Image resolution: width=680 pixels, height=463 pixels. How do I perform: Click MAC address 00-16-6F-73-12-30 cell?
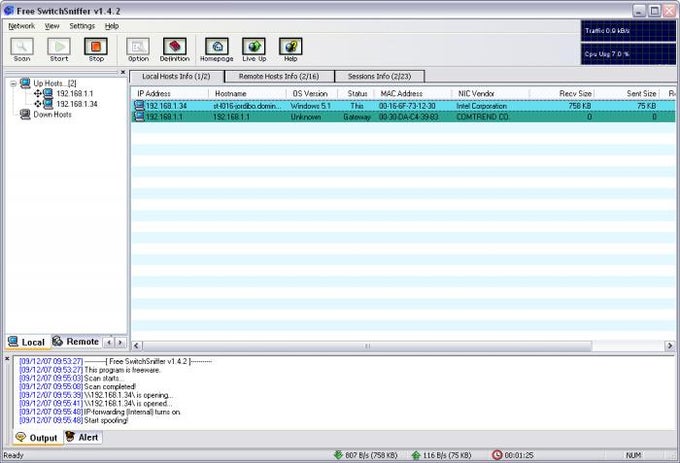click(407, 106)
